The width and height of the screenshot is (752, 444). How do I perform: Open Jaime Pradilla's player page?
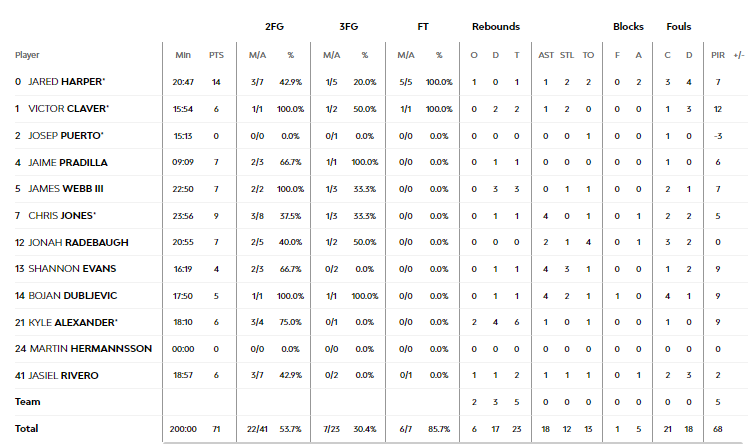tap(68, 163)
